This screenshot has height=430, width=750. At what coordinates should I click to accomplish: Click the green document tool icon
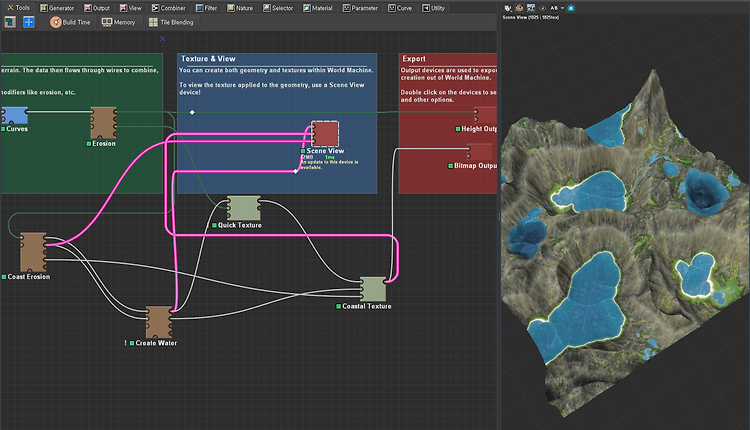(10, 22)
